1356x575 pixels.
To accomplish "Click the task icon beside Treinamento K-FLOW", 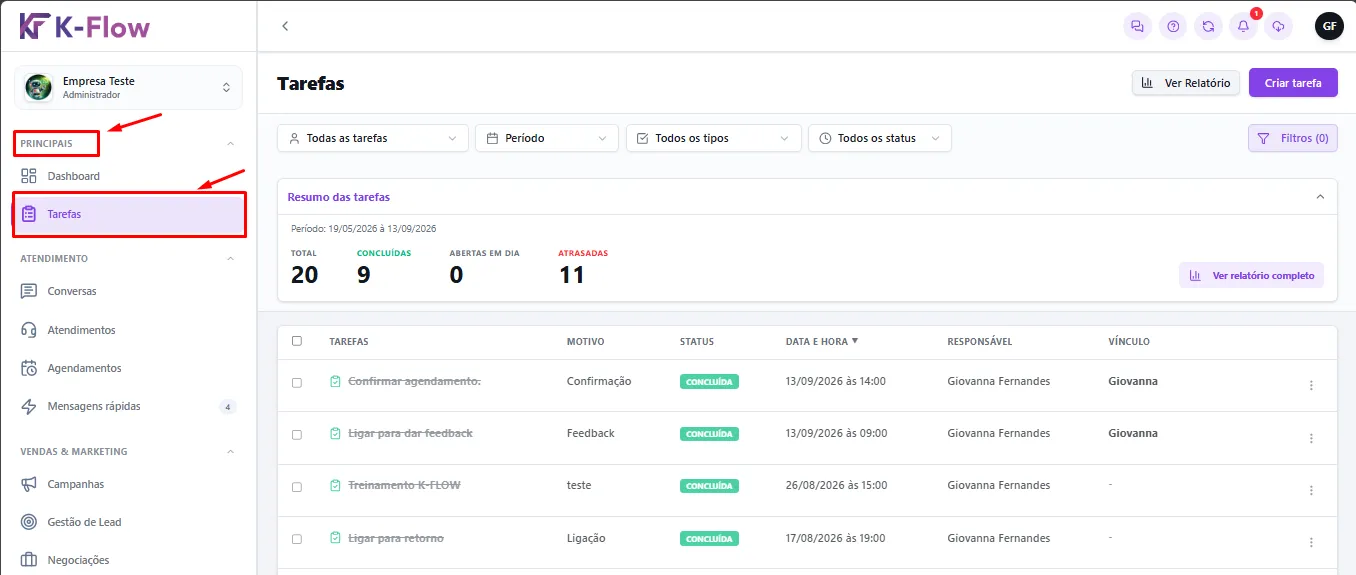I will pos(336,486).
